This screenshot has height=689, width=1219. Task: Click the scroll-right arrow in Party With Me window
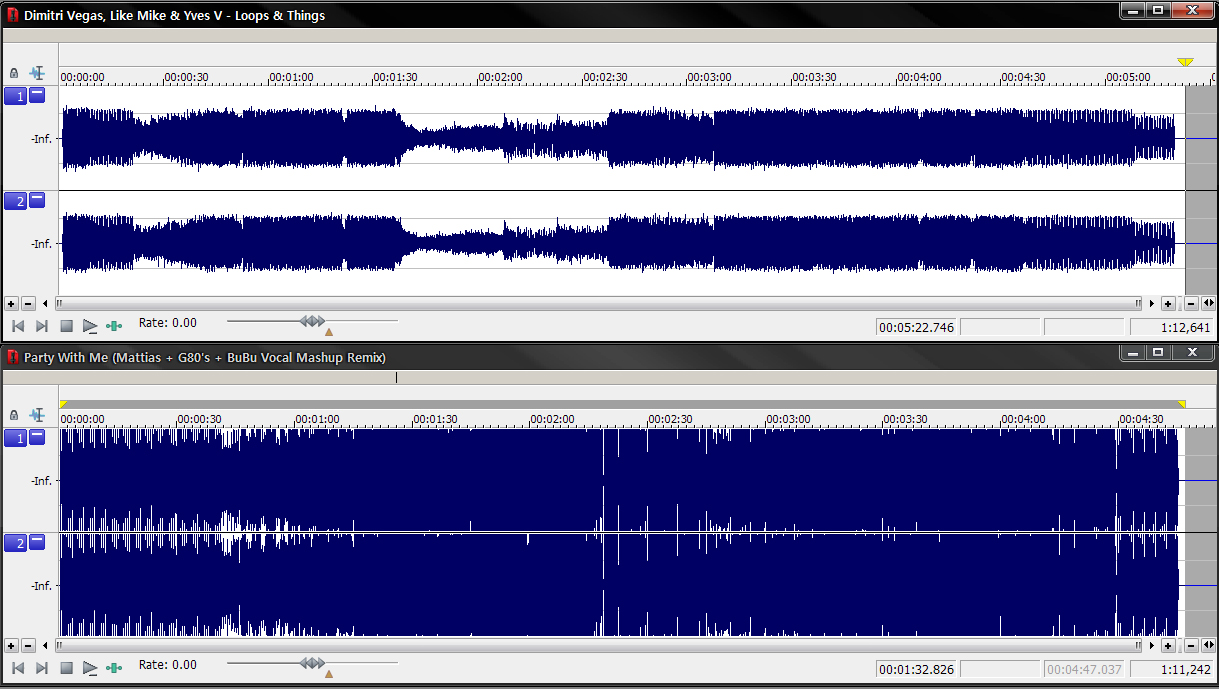point(1152,645)
